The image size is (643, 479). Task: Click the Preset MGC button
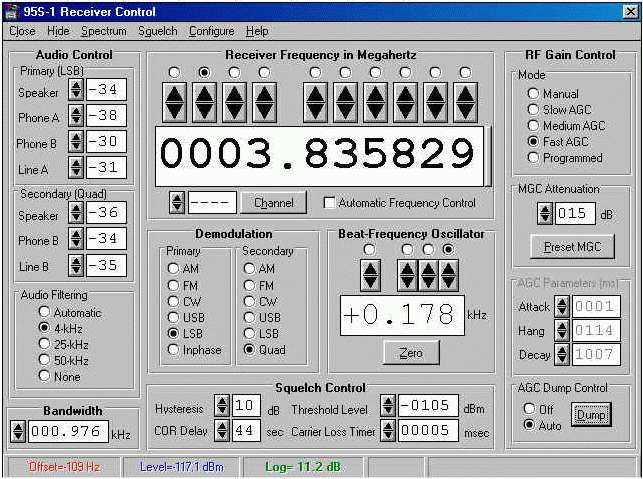click(572, 246)
